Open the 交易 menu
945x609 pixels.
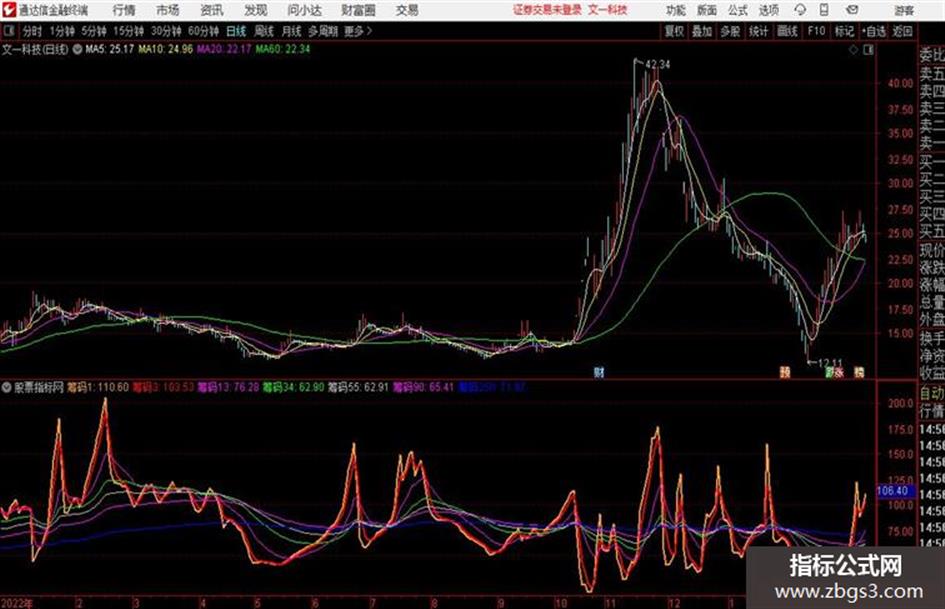point(407,10)
